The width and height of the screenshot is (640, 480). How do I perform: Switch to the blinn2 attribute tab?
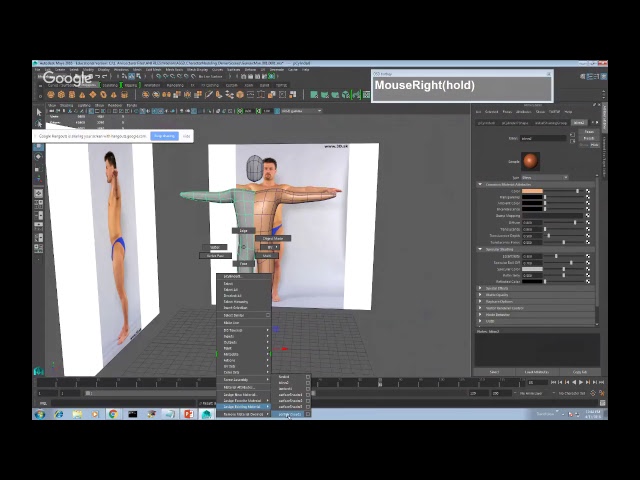click(579, 122)
